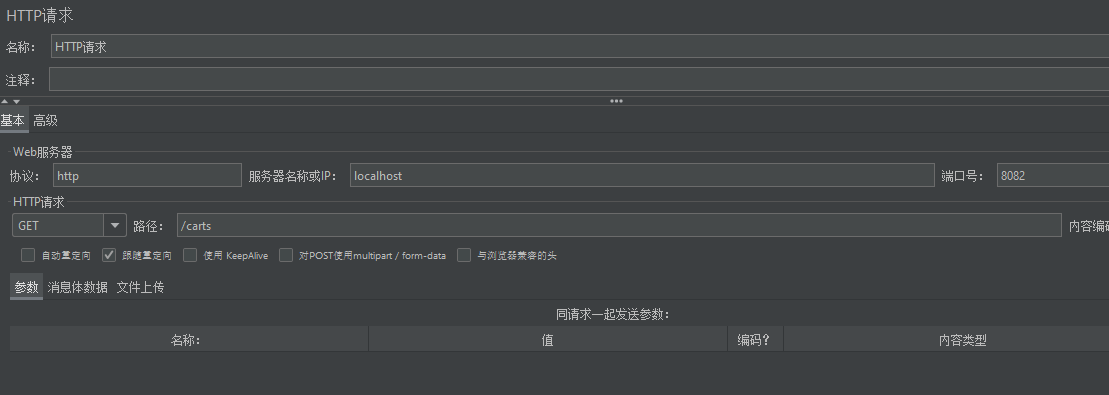This screenshot has height=395, width=1109.
Task: Open the 文件上传 tab
Action: (140, 287)
